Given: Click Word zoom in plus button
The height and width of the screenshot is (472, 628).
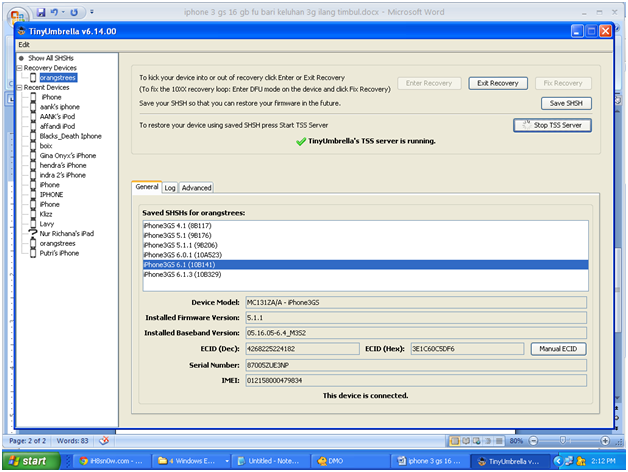Looking at the screenshot, I should point(605,441).
